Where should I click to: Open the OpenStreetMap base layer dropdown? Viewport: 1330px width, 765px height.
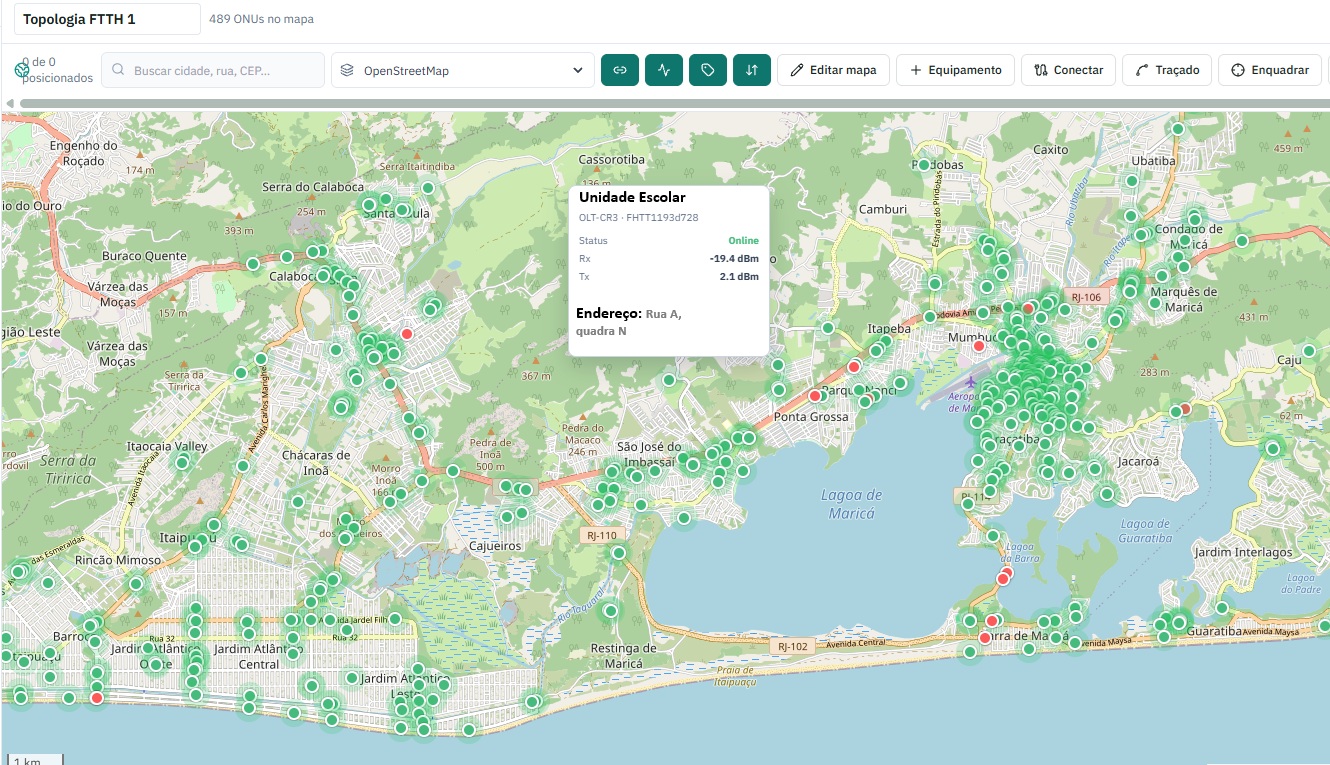463,70
